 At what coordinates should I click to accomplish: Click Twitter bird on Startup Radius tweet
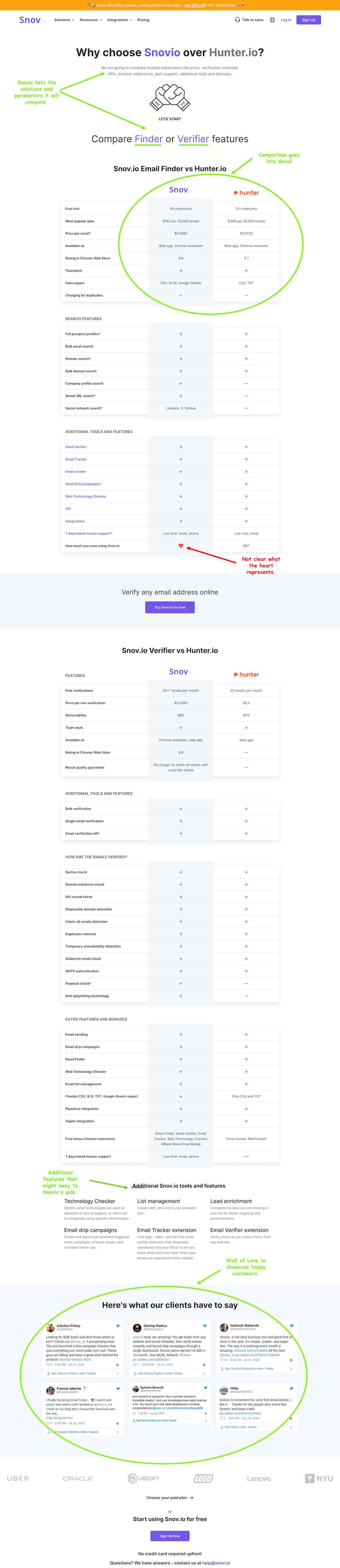205,1325
